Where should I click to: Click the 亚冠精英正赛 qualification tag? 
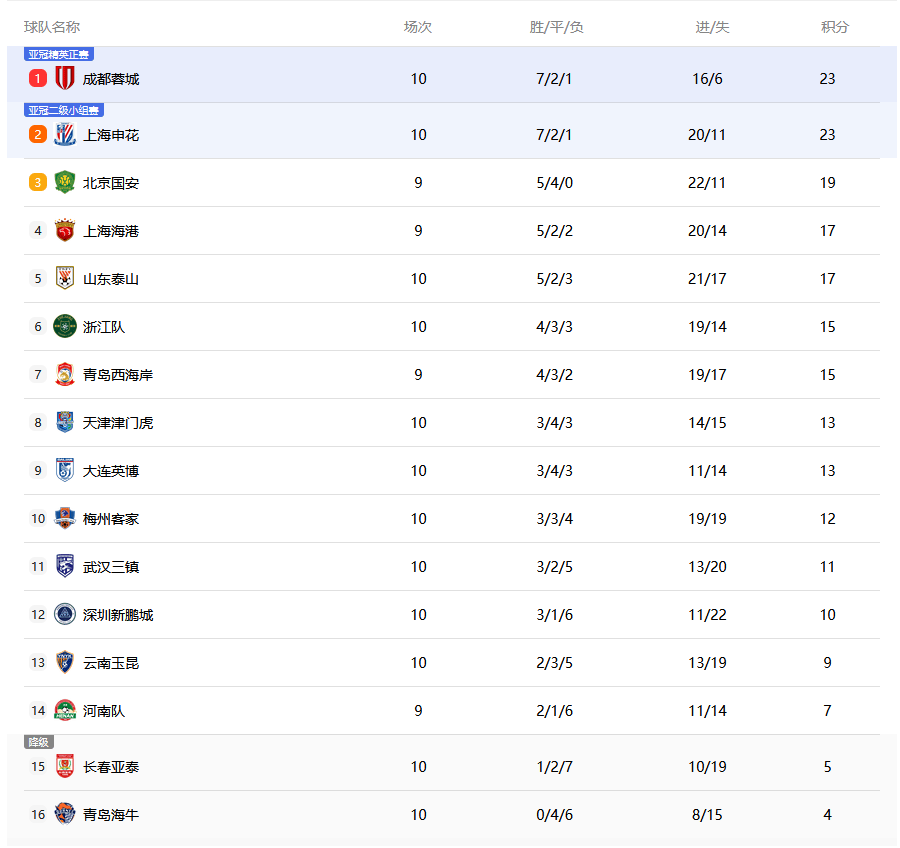click(x=58, y=54)
